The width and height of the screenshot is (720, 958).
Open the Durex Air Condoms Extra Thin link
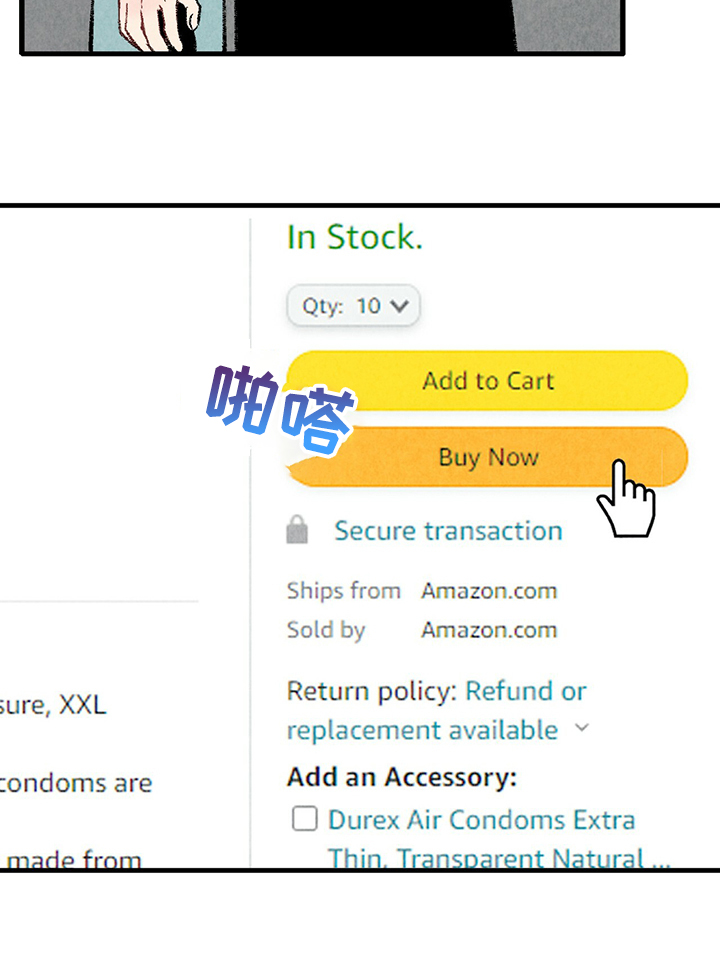pyautogui.click(x=481, y=821)
